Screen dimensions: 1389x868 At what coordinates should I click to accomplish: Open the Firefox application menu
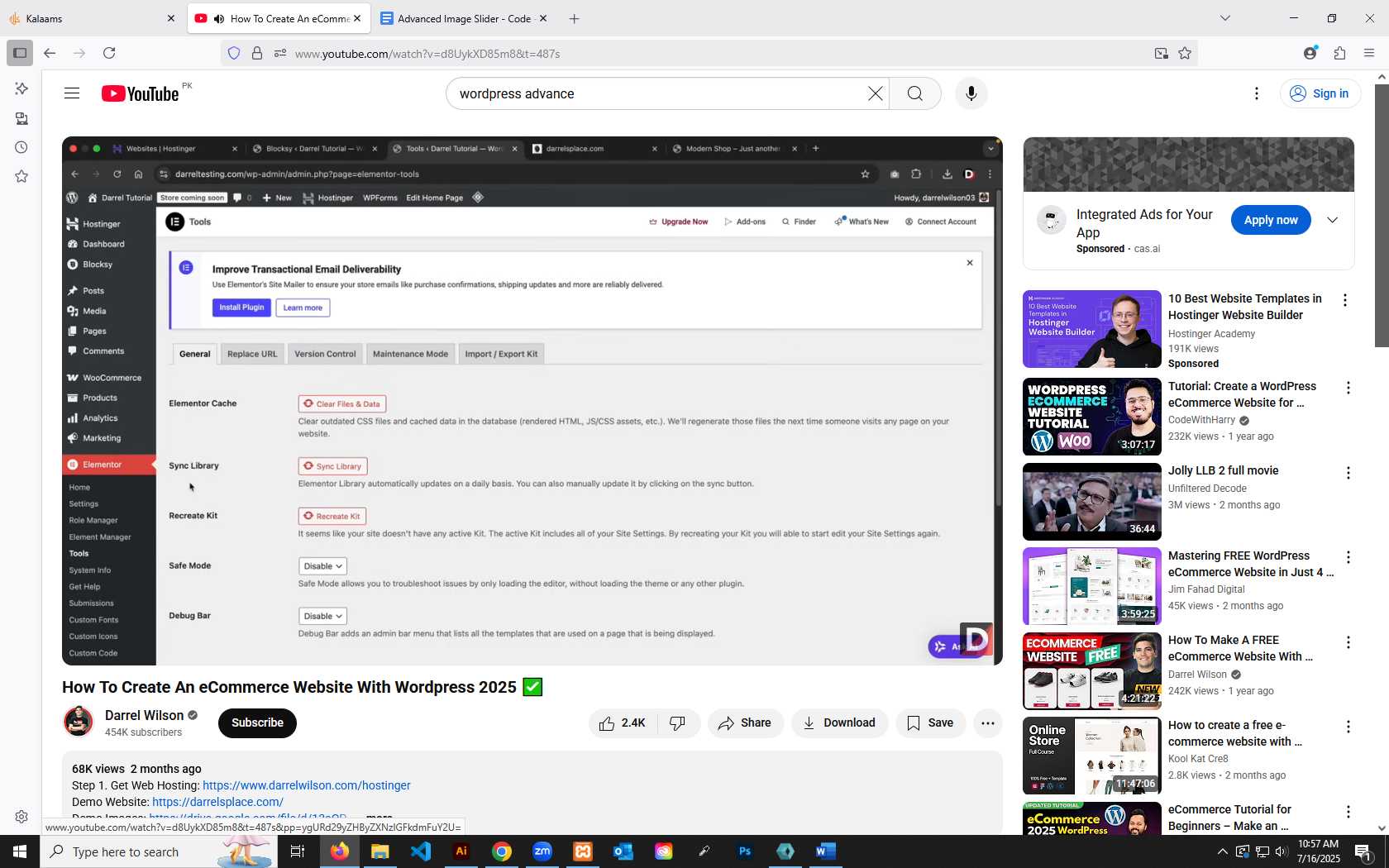[x=1369, y=53]
